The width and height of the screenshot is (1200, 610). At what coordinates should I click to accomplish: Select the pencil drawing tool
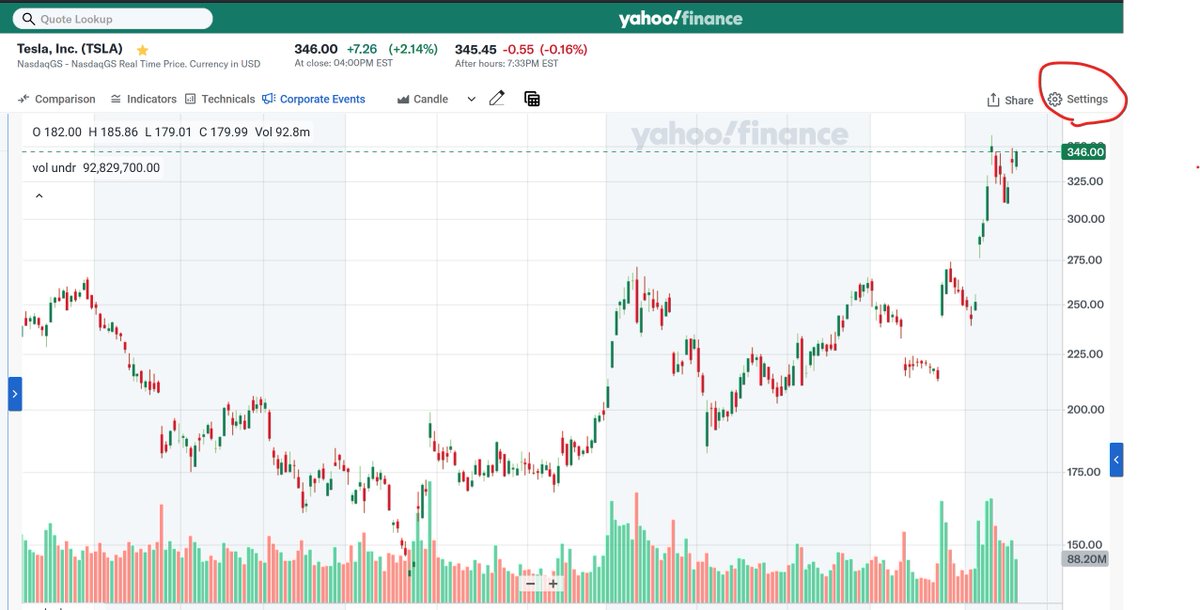[x=497, y=98]
